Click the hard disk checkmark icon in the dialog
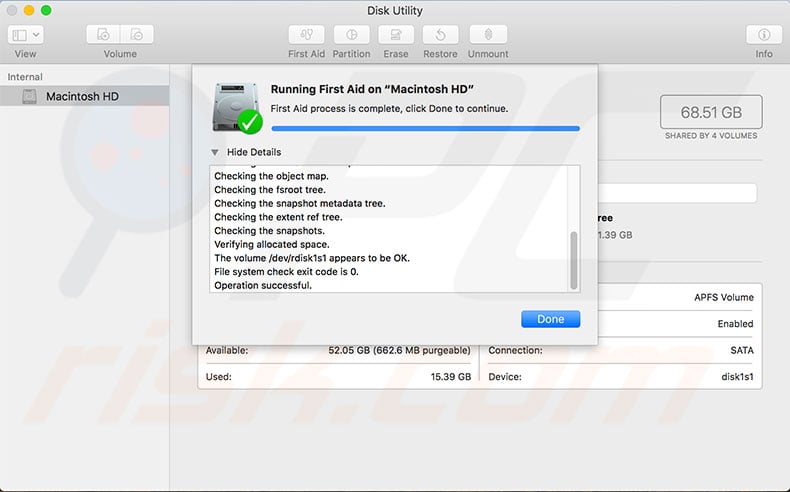The image size is (790, 492). [237, 108]
